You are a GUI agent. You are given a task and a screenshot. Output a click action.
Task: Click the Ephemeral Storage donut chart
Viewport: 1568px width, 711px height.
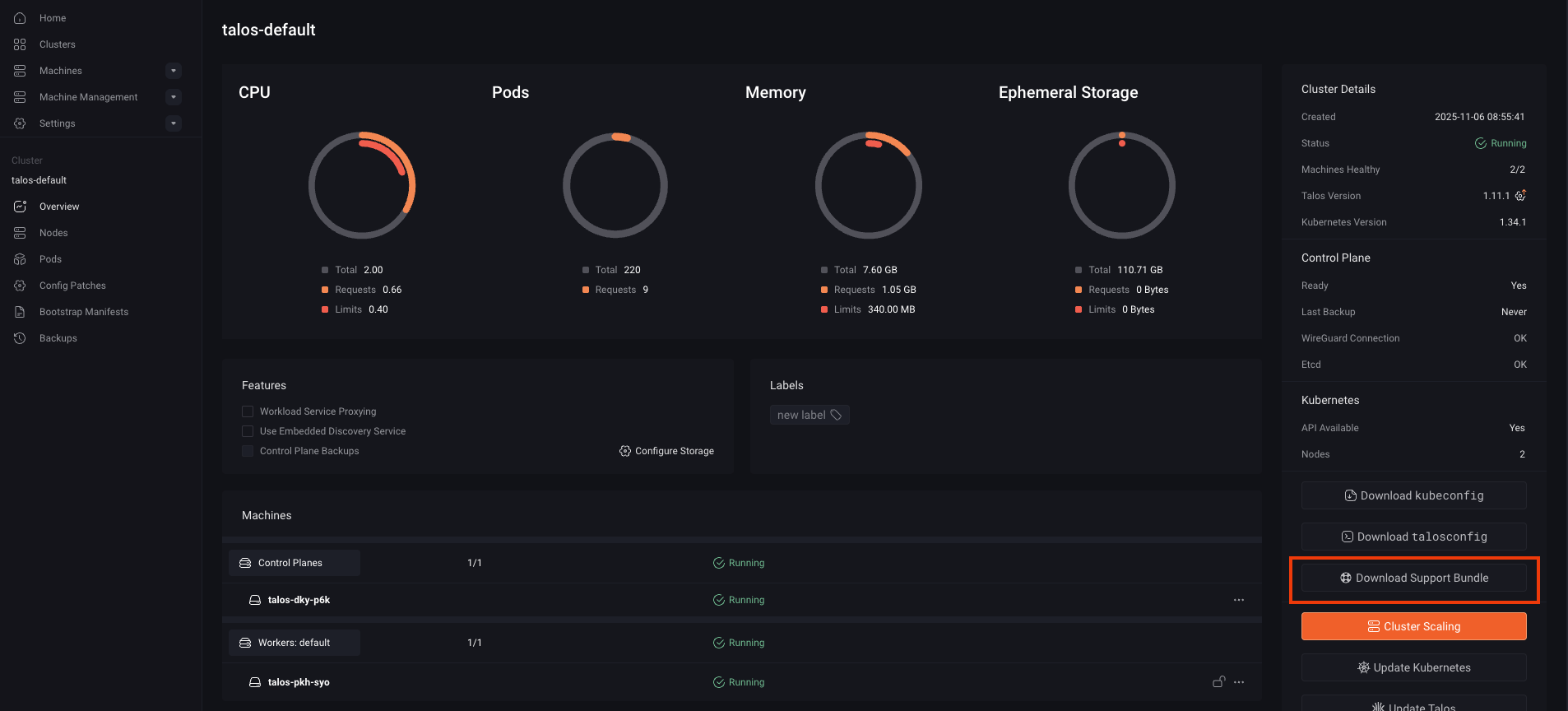point(1122,185)
